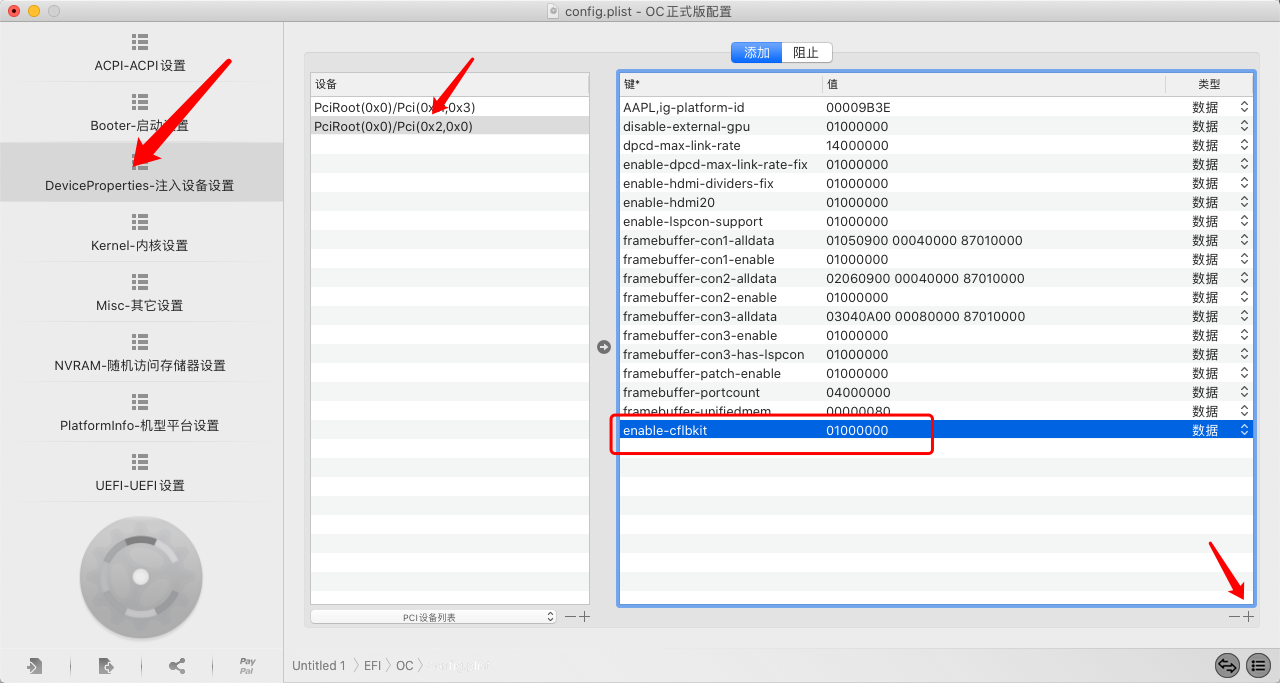1280x683 pixels.
Task: Select the value 14000000
Action: tap(857, 145)
